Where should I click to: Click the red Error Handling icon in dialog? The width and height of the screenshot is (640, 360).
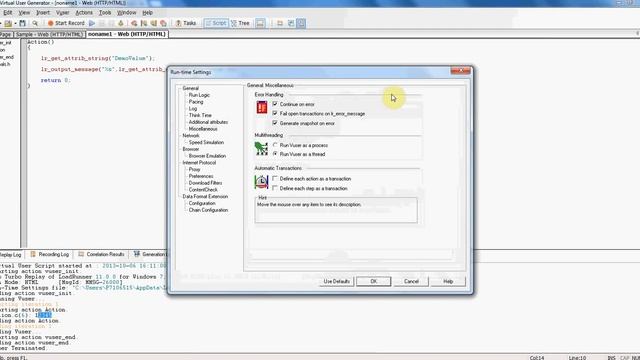pos(262,107)
